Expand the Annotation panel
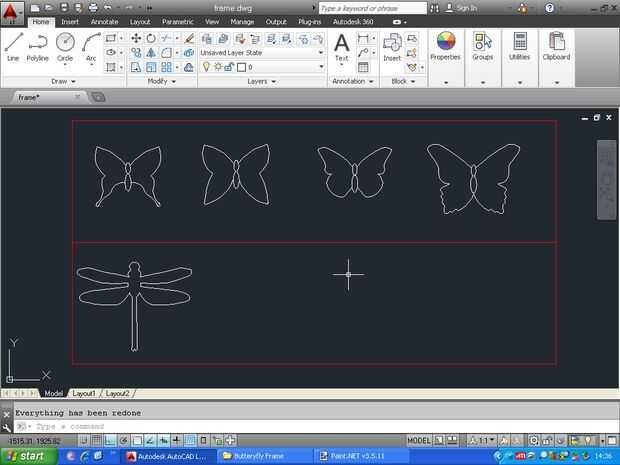The height and width of the screenshot is (465, 620). click(x=353, y=81)
